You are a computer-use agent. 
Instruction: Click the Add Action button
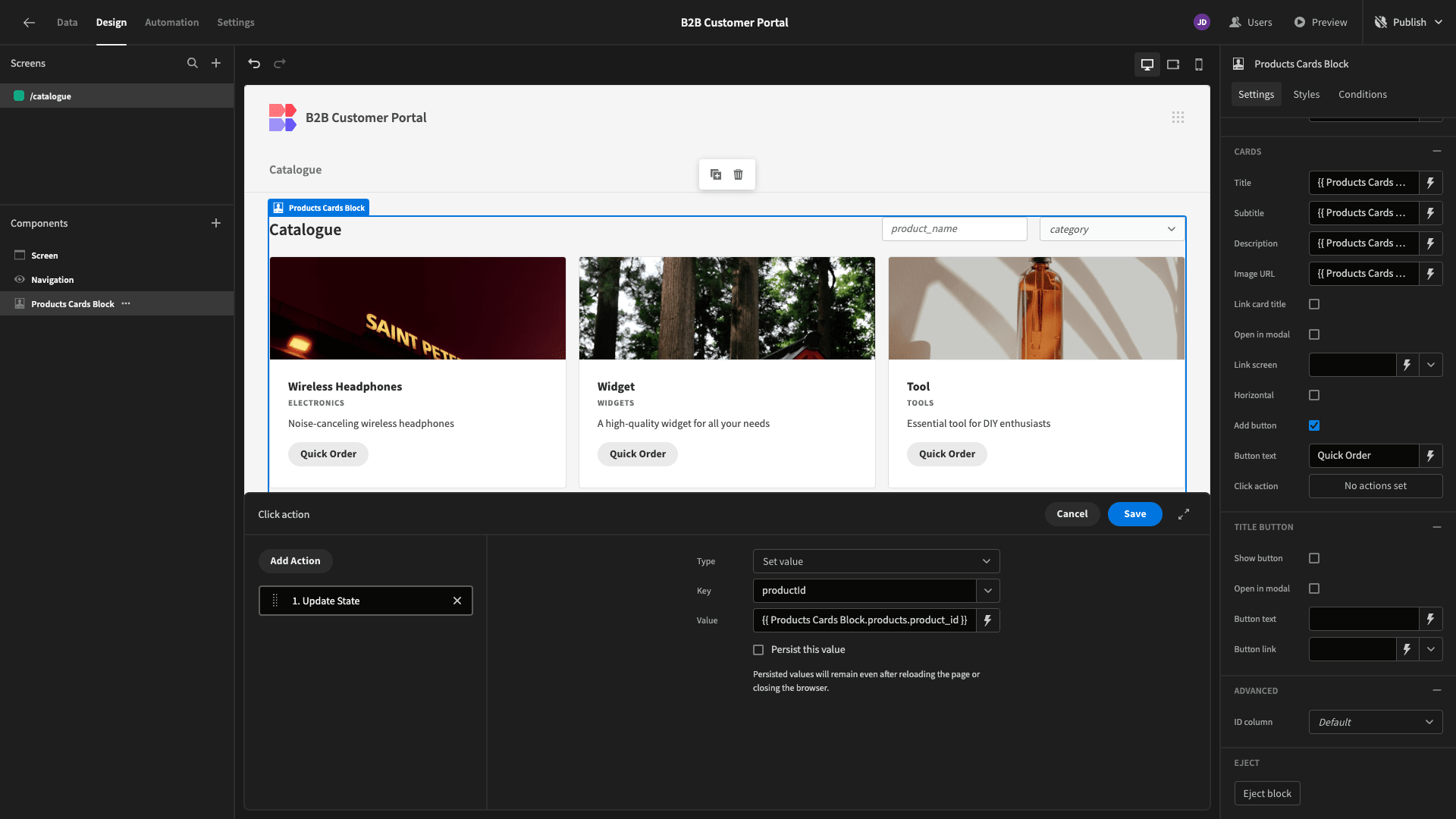295,561
